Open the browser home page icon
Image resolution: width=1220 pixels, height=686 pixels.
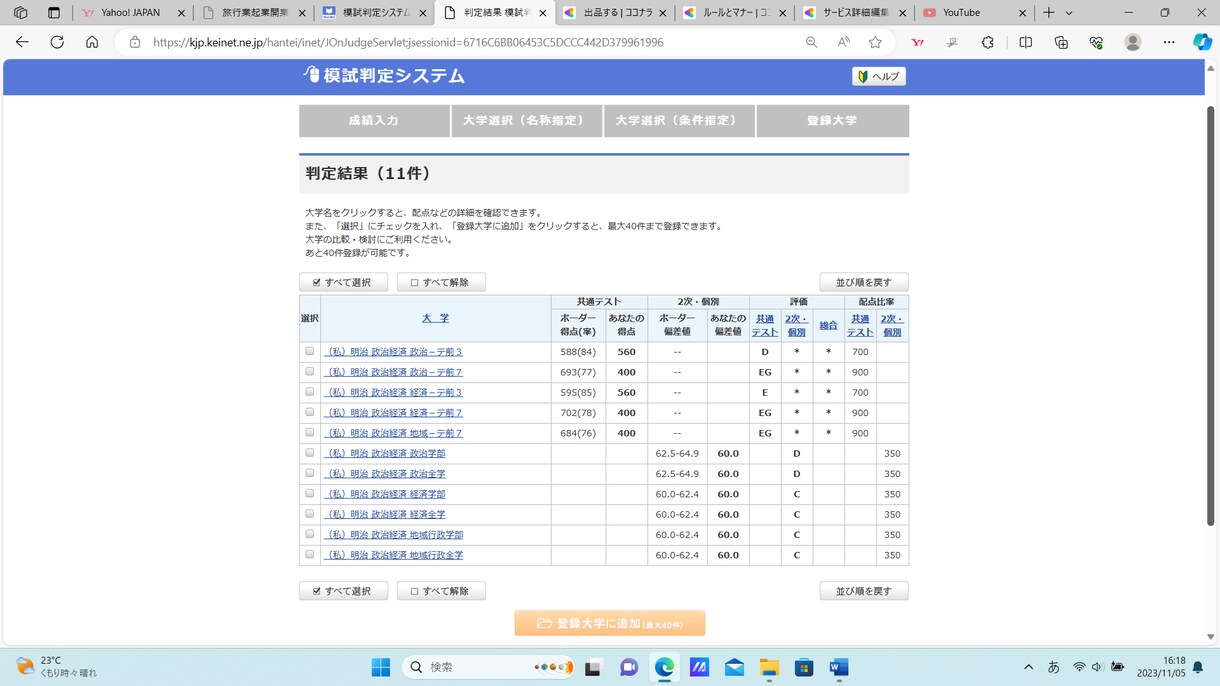(92, 42)
